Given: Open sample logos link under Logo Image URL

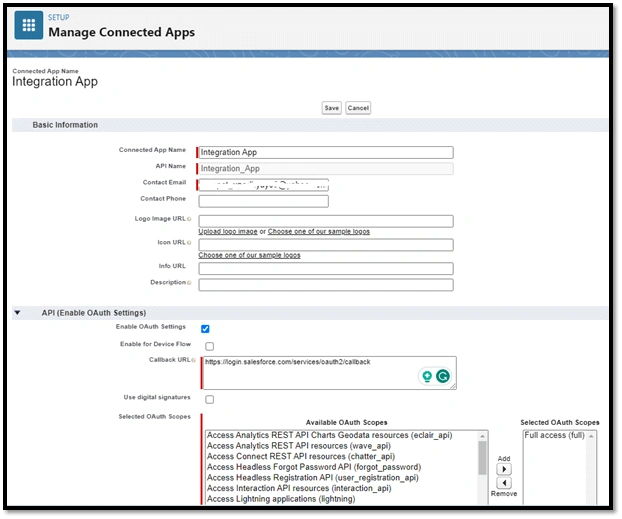Looking at the screenshot, I should coord(319,231).
